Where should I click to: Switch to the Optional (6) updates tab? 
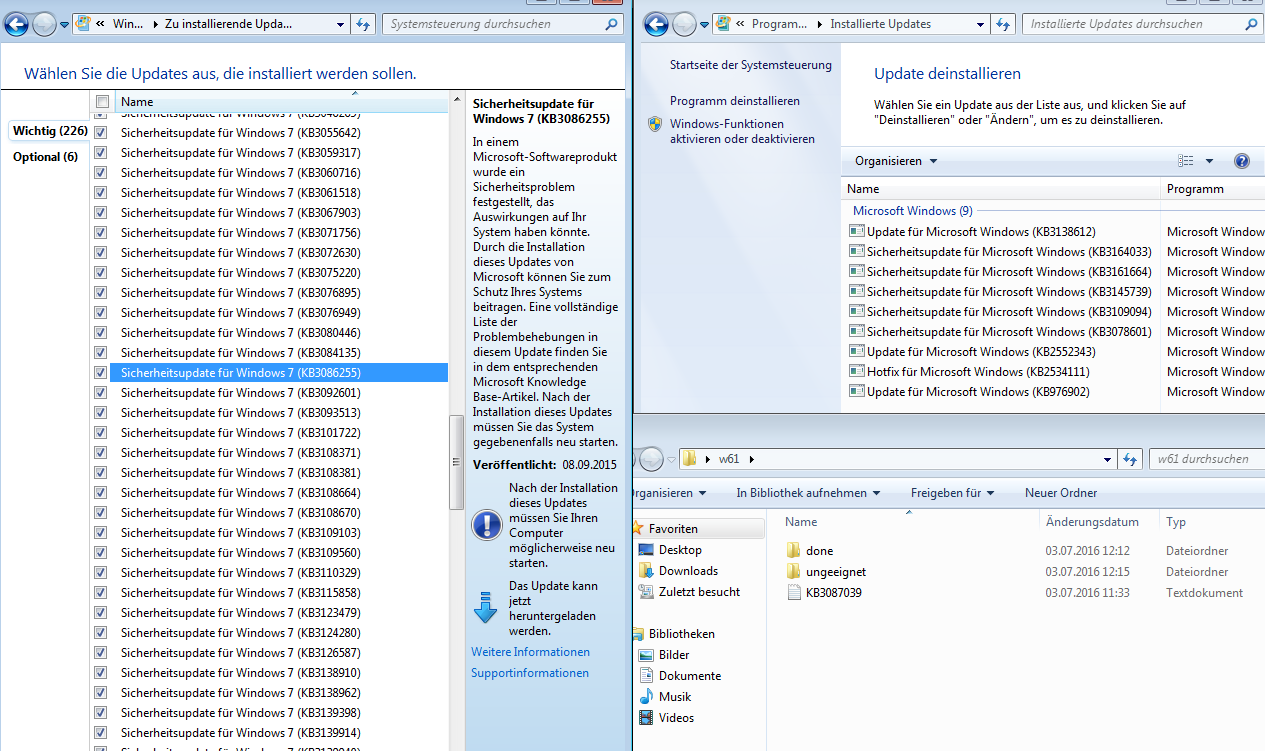pyautogui.click(x=45, y=157)
